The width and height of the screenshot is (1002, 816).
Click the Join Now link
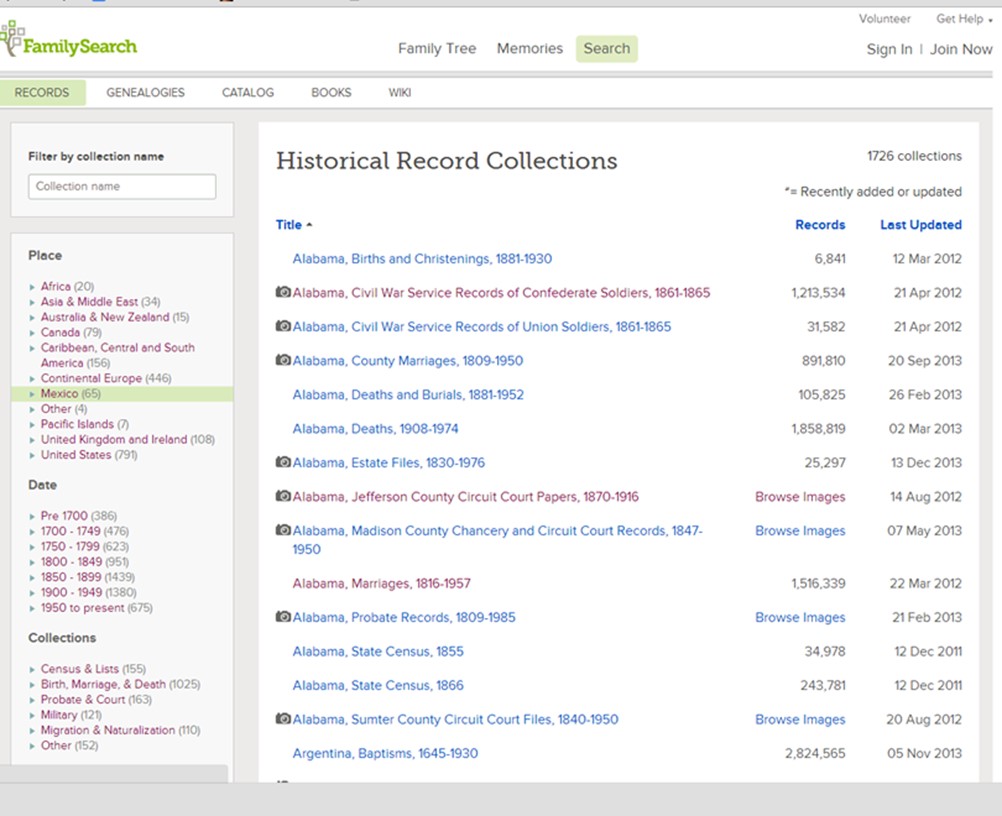[961, 49]
